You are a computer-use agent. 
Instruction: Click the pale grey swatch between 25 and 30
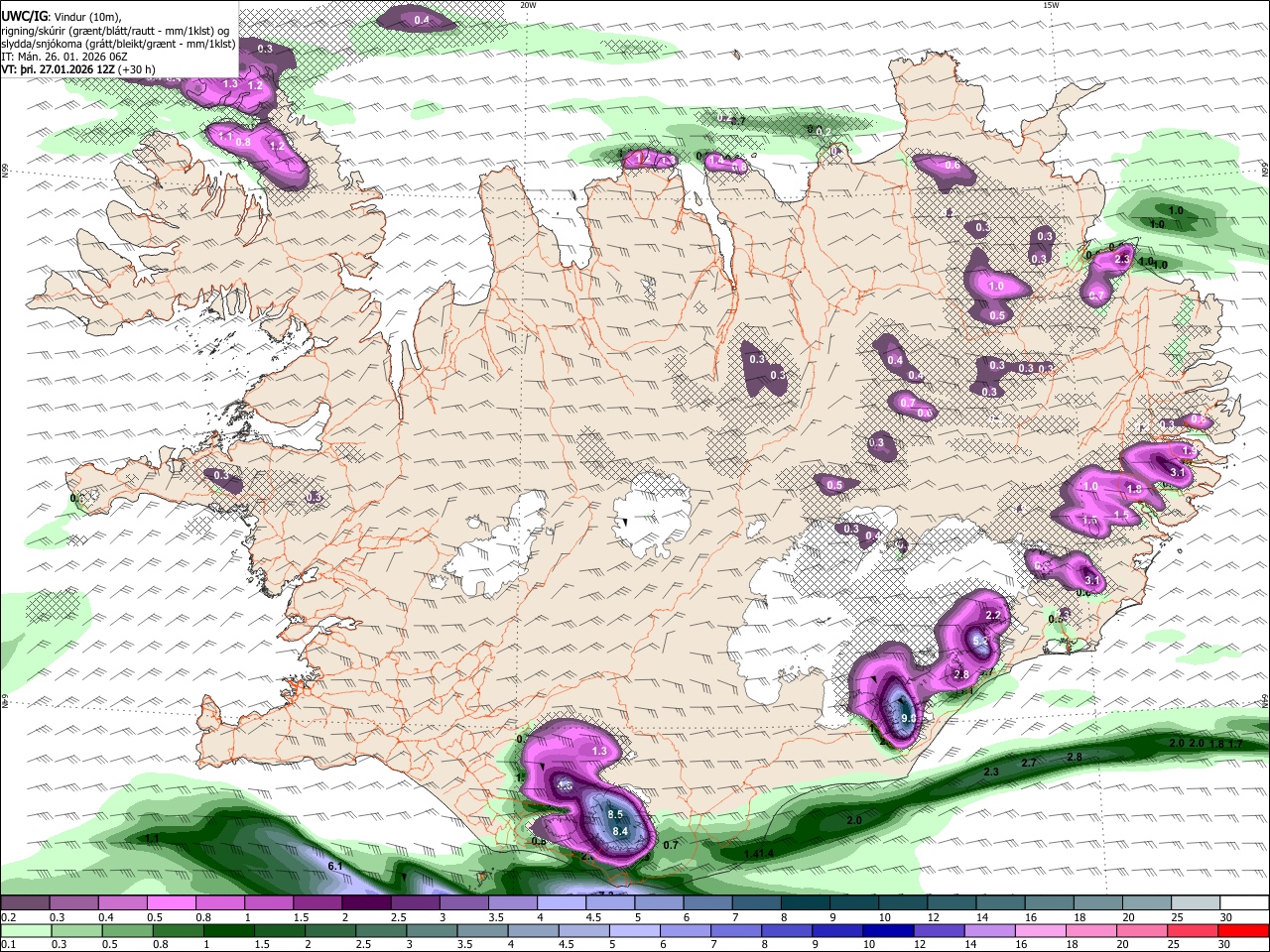(x=1196, y=903)
